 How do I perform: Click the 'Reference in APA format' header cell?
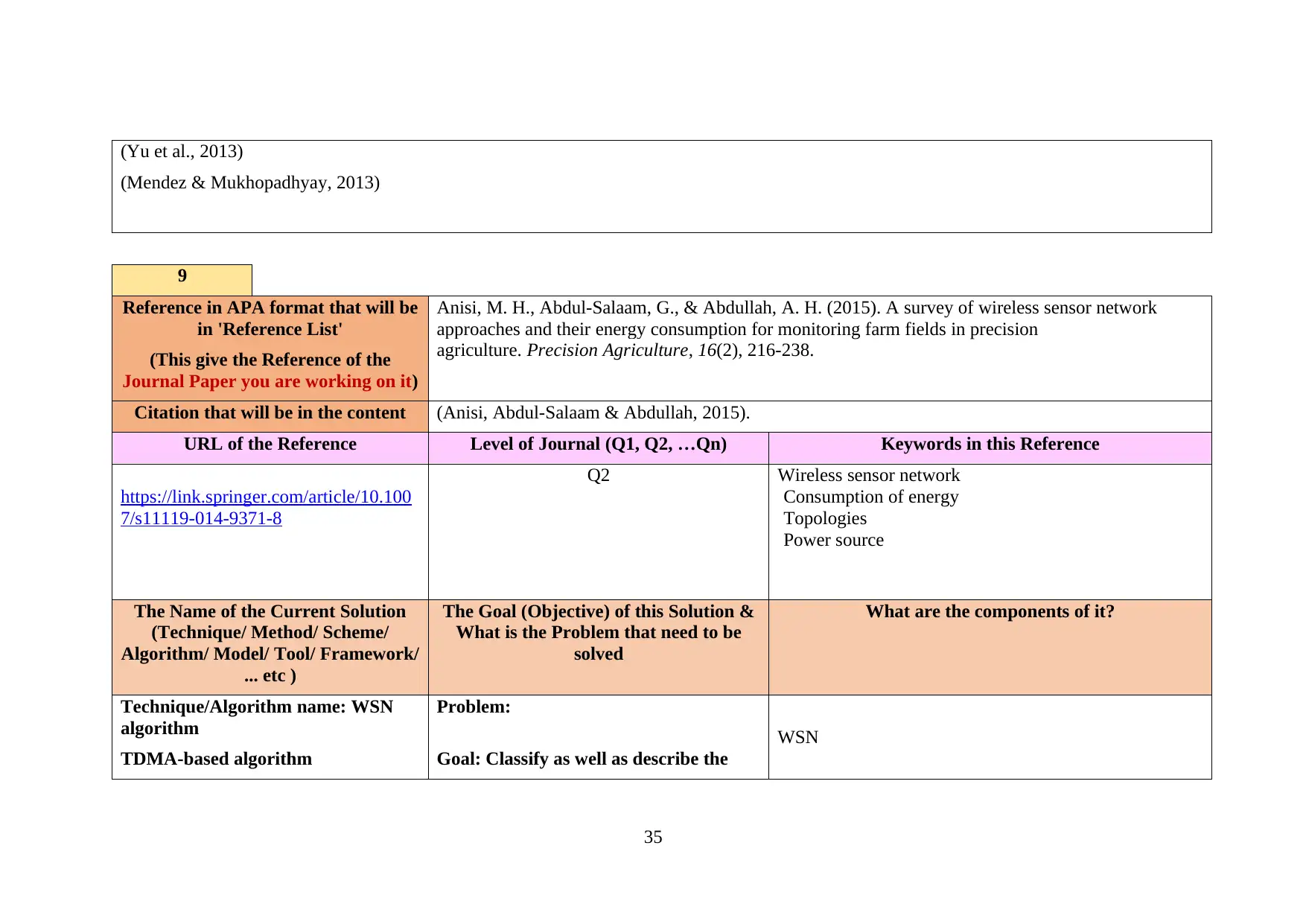pyautogui.click(x=270, y=348)
